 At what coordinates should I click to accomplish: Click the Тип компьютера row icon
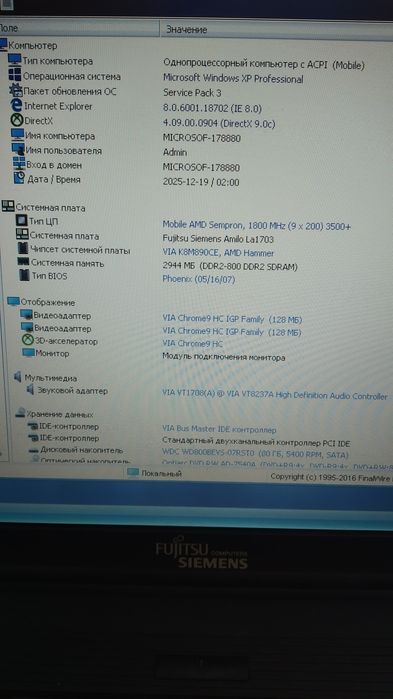(15, 60)
